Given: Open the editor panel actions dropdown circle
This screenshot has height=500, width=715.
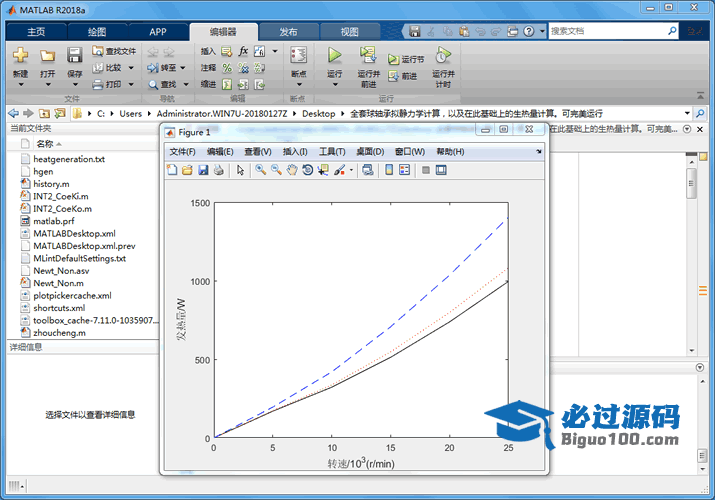Looking at the screenshot, I should click(687, 129).
